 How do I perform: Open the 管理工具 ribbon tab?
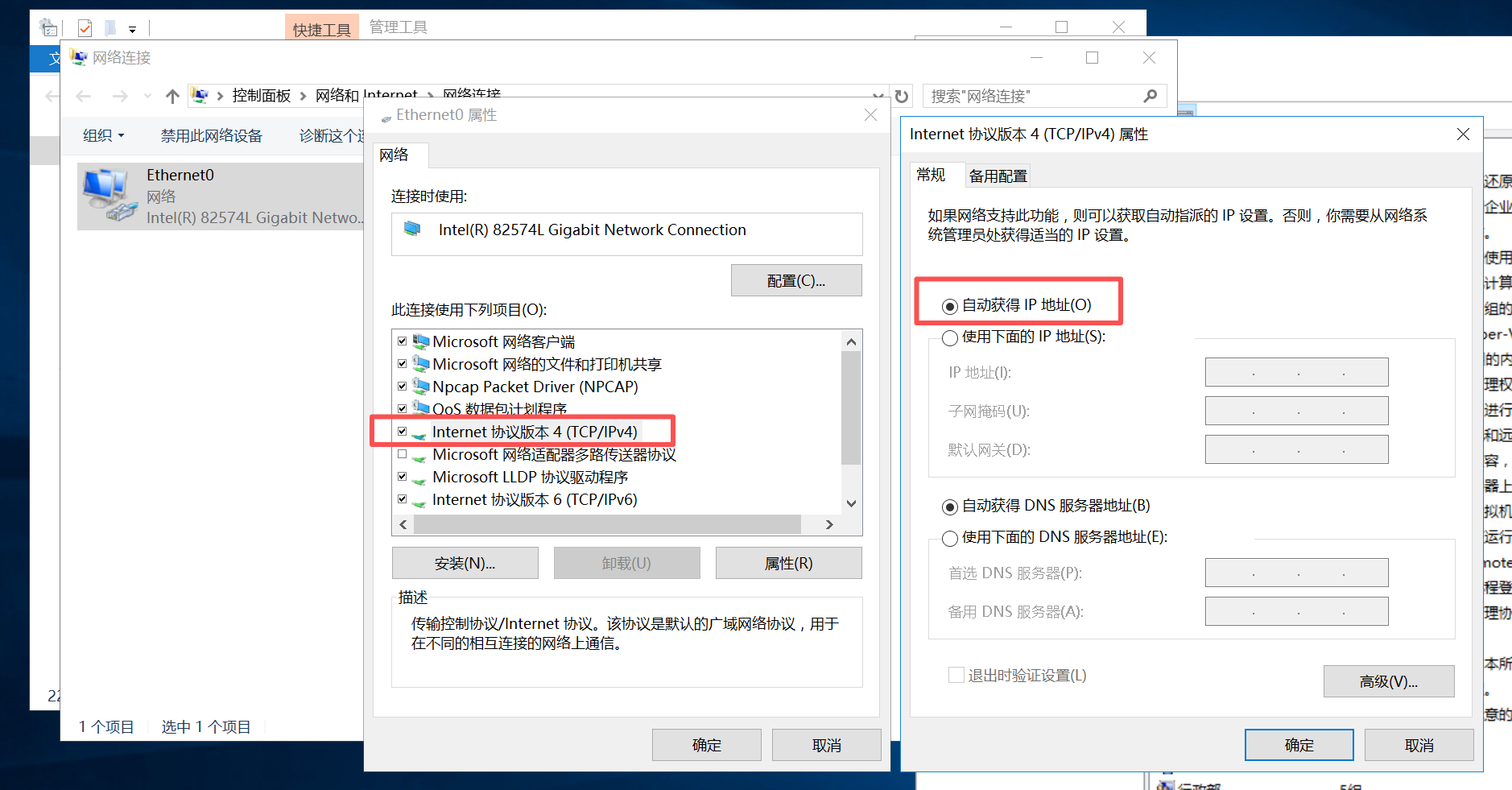pos(399,27)
